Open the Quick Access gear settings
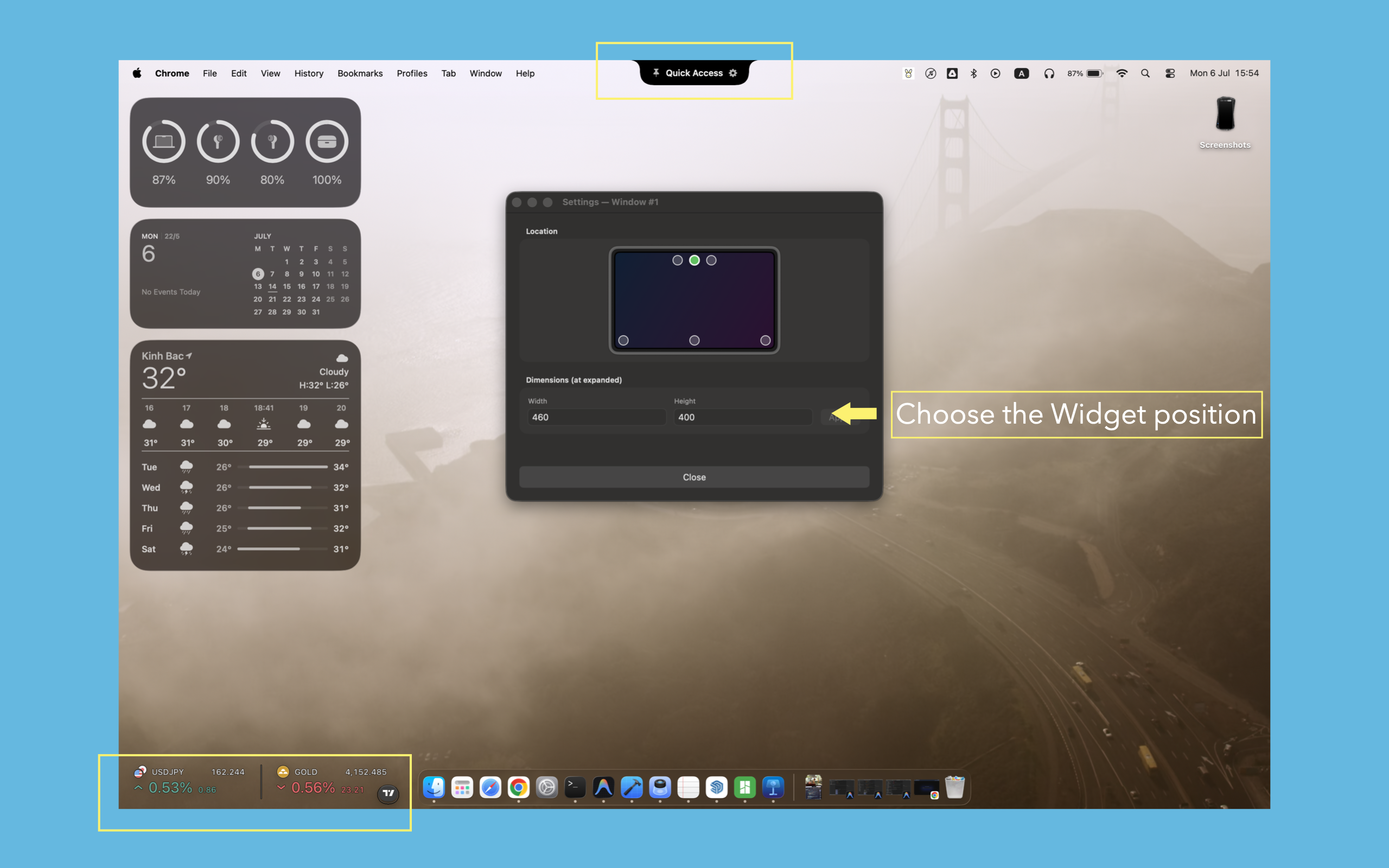Viewport: 1389px width, 868px height. 733,73
